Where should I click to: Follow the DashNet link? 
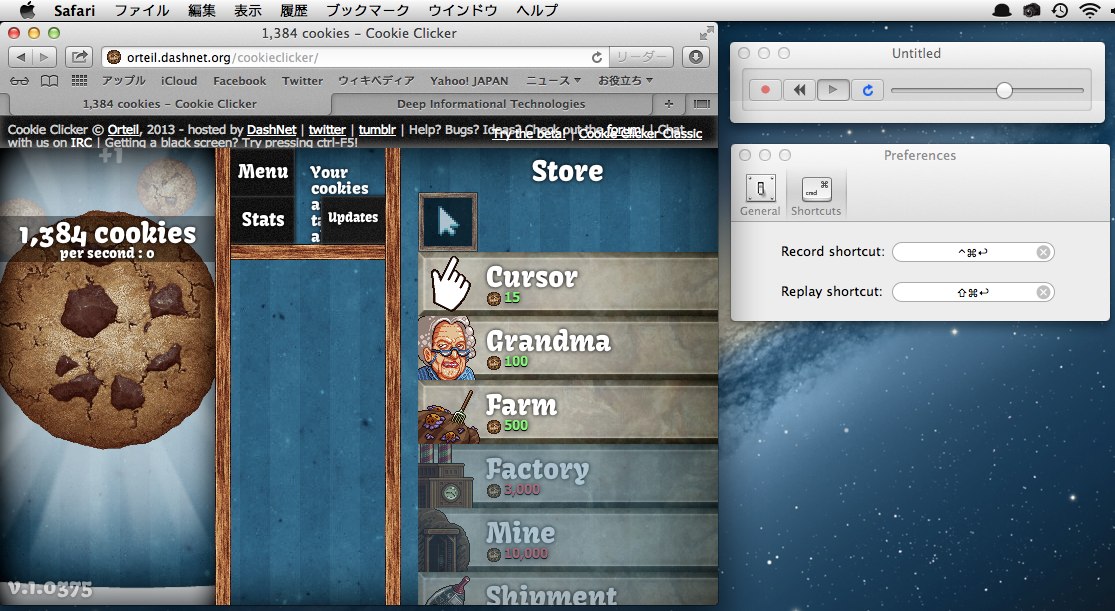click(x=272, y=129)
